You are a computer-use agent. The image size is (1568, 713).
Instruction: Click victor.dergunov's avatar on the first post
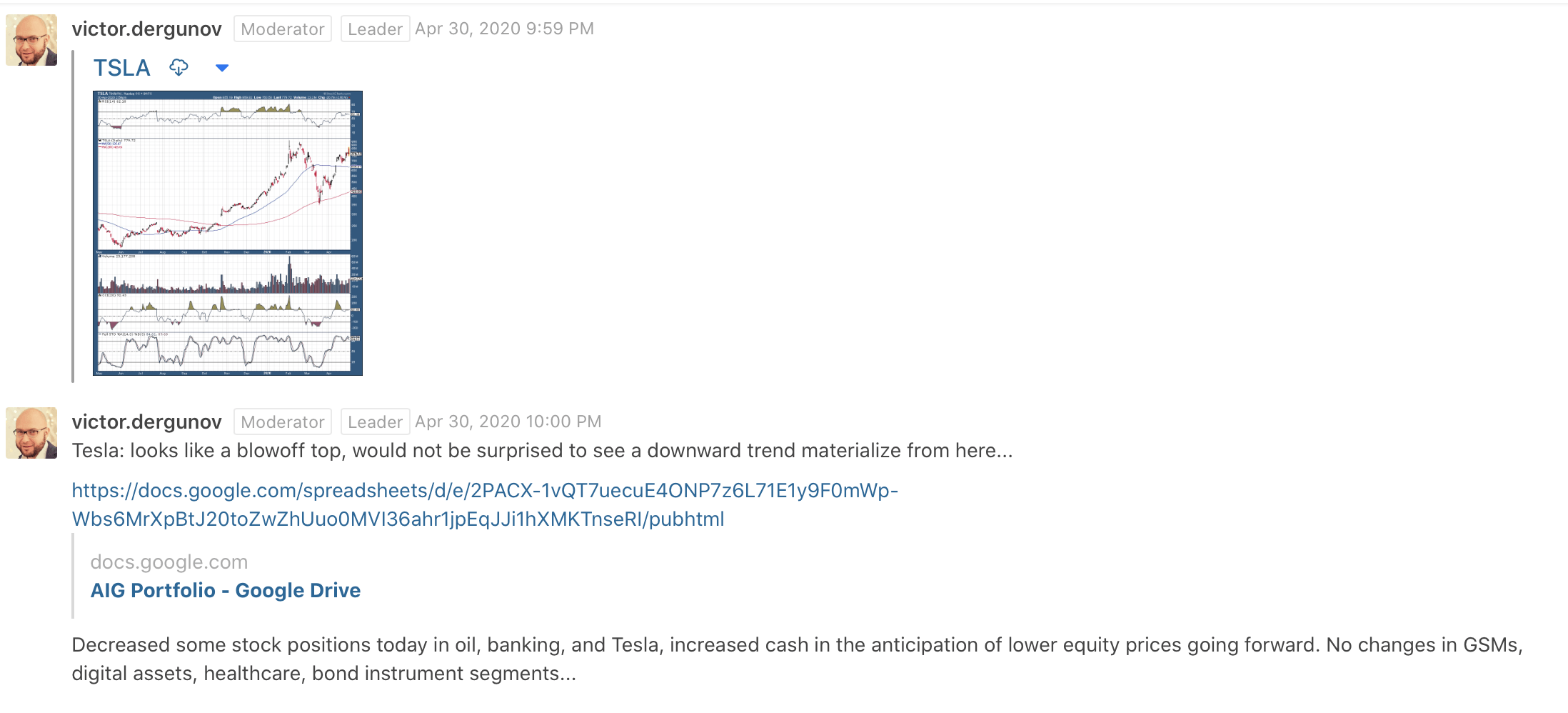click(x=31, y=40)
